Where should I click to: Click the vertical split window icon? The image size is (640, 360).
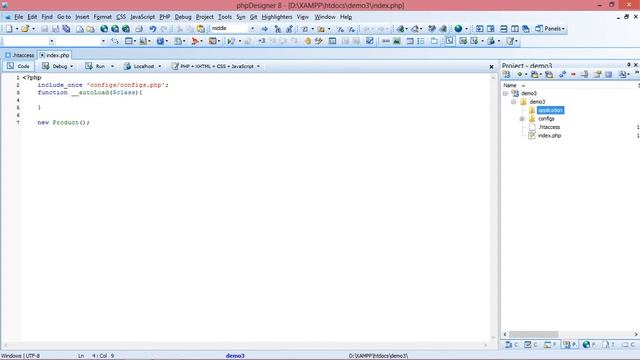(515, 29)
